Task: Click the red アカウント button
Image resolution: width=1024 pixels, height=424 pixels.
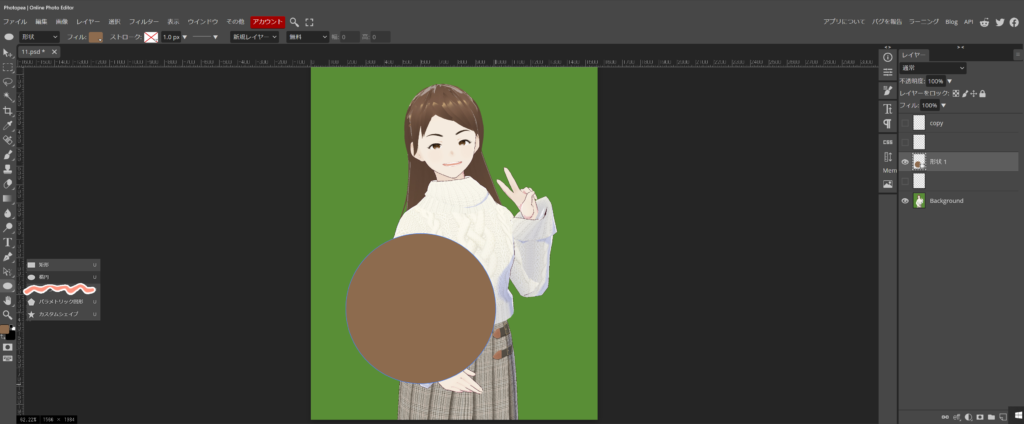Action: 267,21
